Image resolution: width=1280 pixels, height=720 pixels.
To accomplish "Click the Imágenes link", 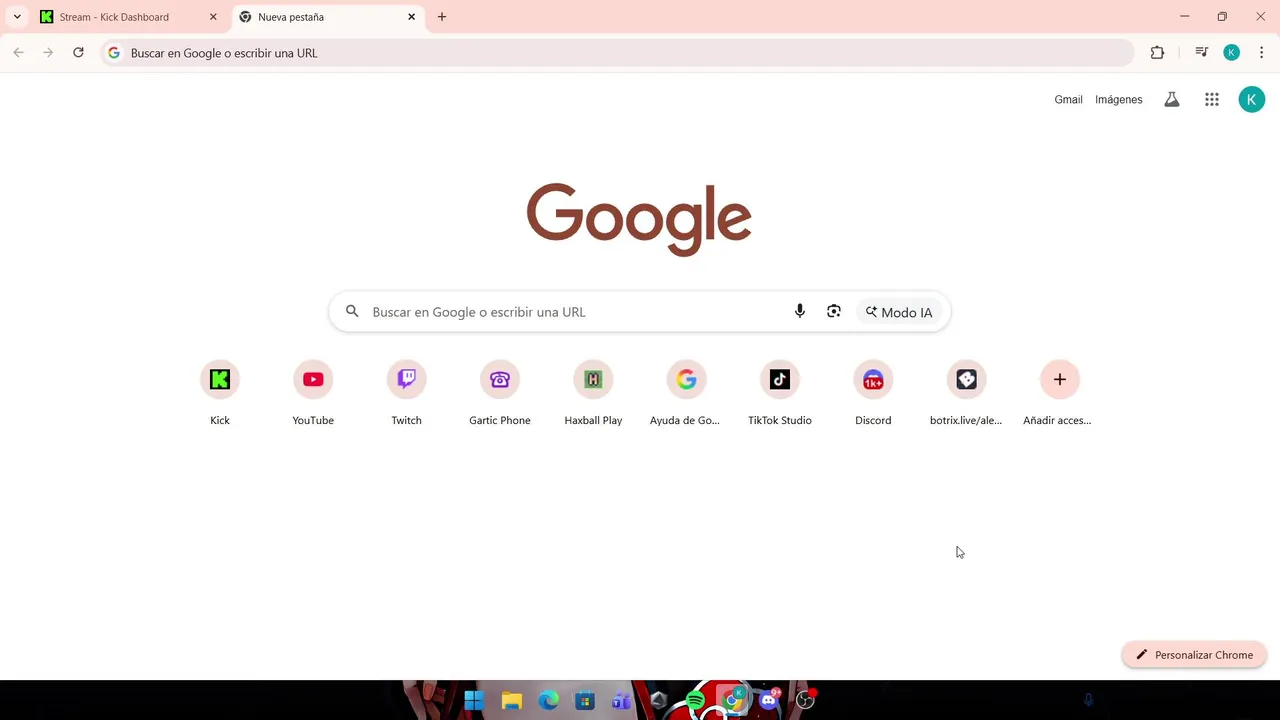I will [x=1118, y=100].
